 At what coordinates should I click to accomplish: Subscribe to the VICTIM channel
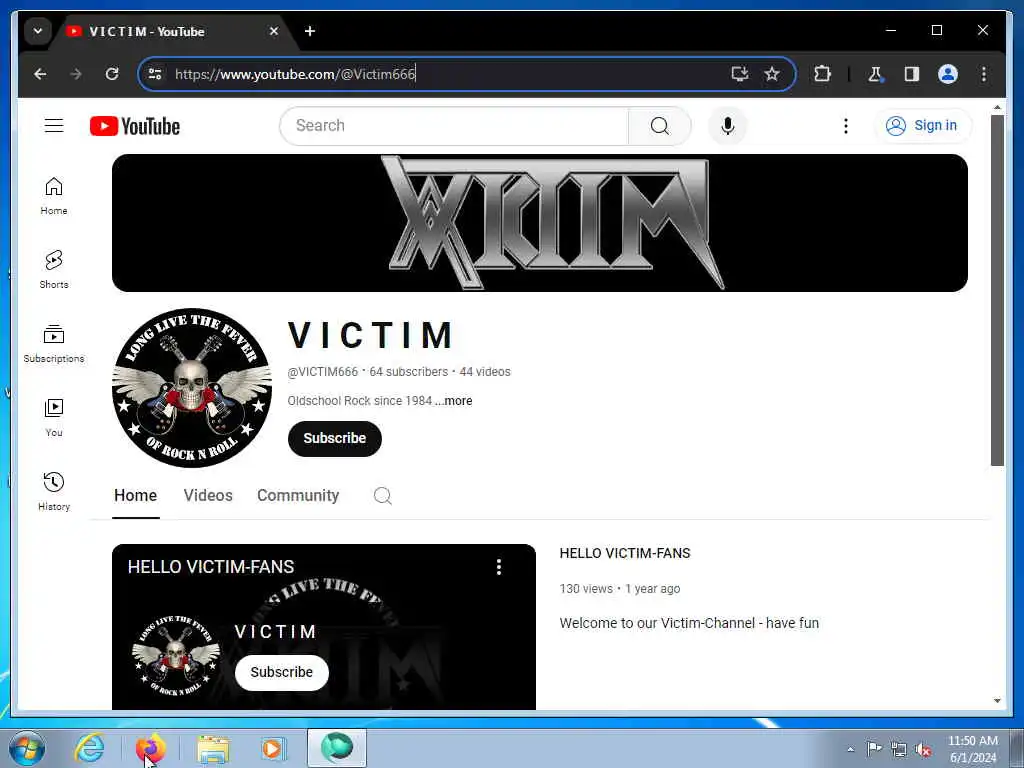(x=334, y=438)
